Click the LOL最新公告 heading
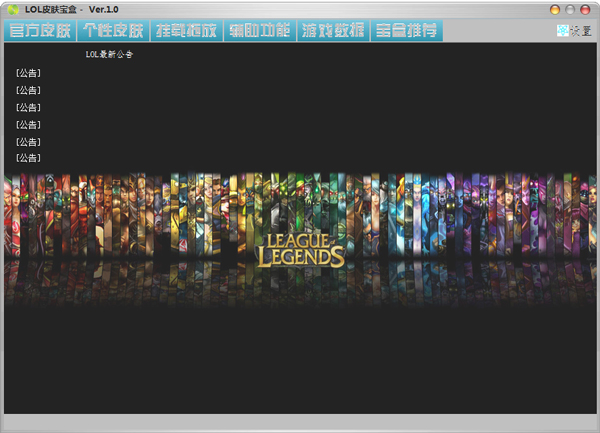This screenshot has width=600, height=433. click(109, 54)
